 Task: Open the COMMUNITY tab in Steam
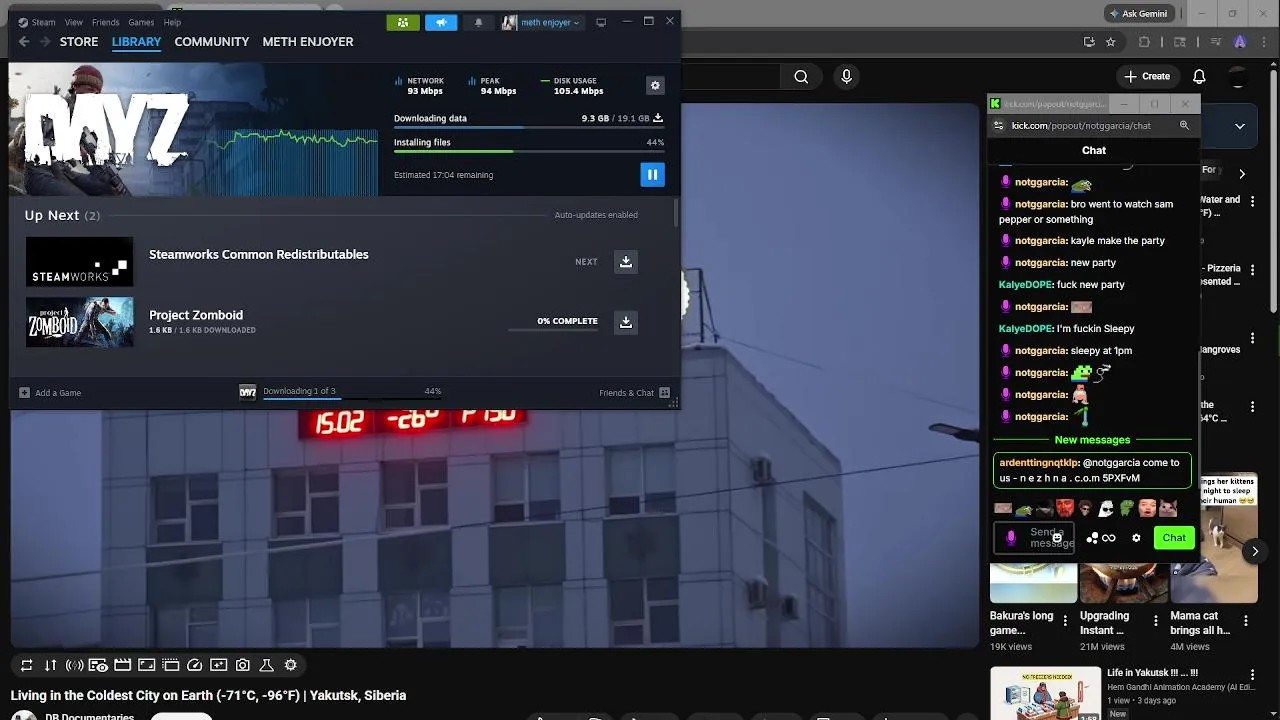tap(211, 42)
